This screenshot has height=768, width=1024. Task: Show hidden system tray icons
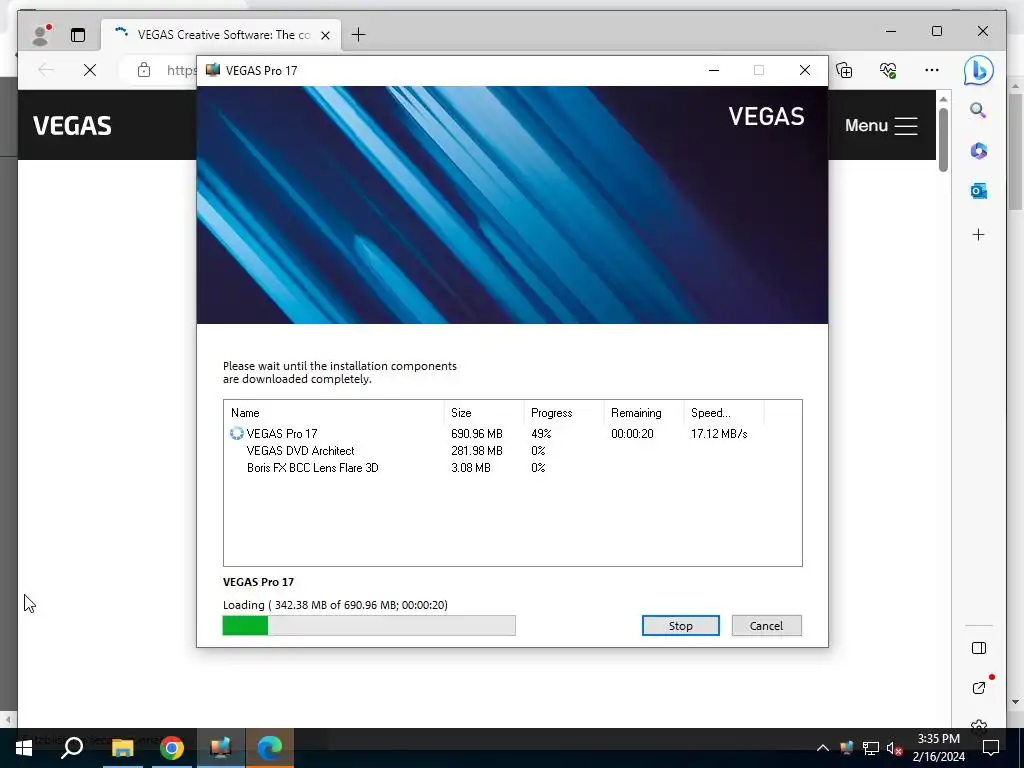click(823, 748)
